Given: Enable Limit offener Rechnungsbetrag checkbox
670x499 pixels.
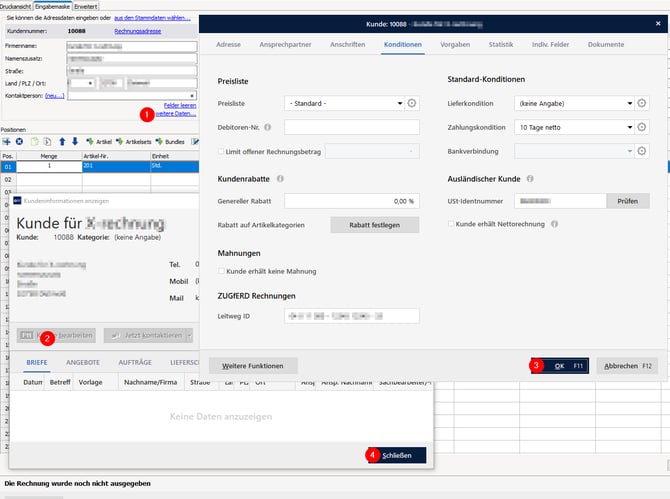Looking at the screenshot, I should point(221,151).
